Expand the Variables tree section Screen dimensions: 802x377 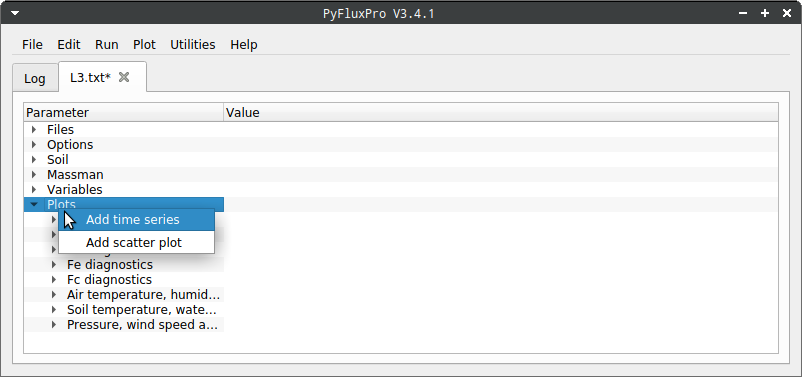pyautogui.click(x=34, y=190)
